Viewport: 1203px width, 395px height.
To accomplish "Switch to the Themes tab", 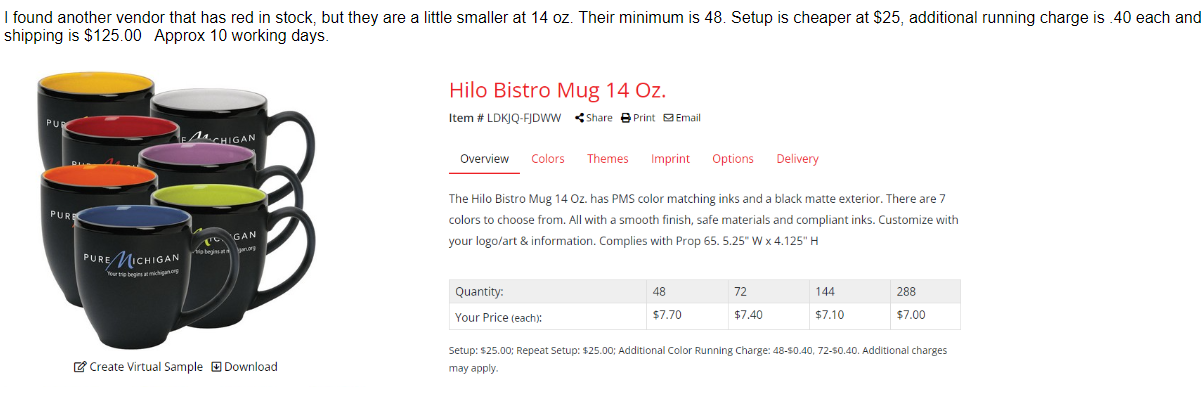I will (608, 159).
